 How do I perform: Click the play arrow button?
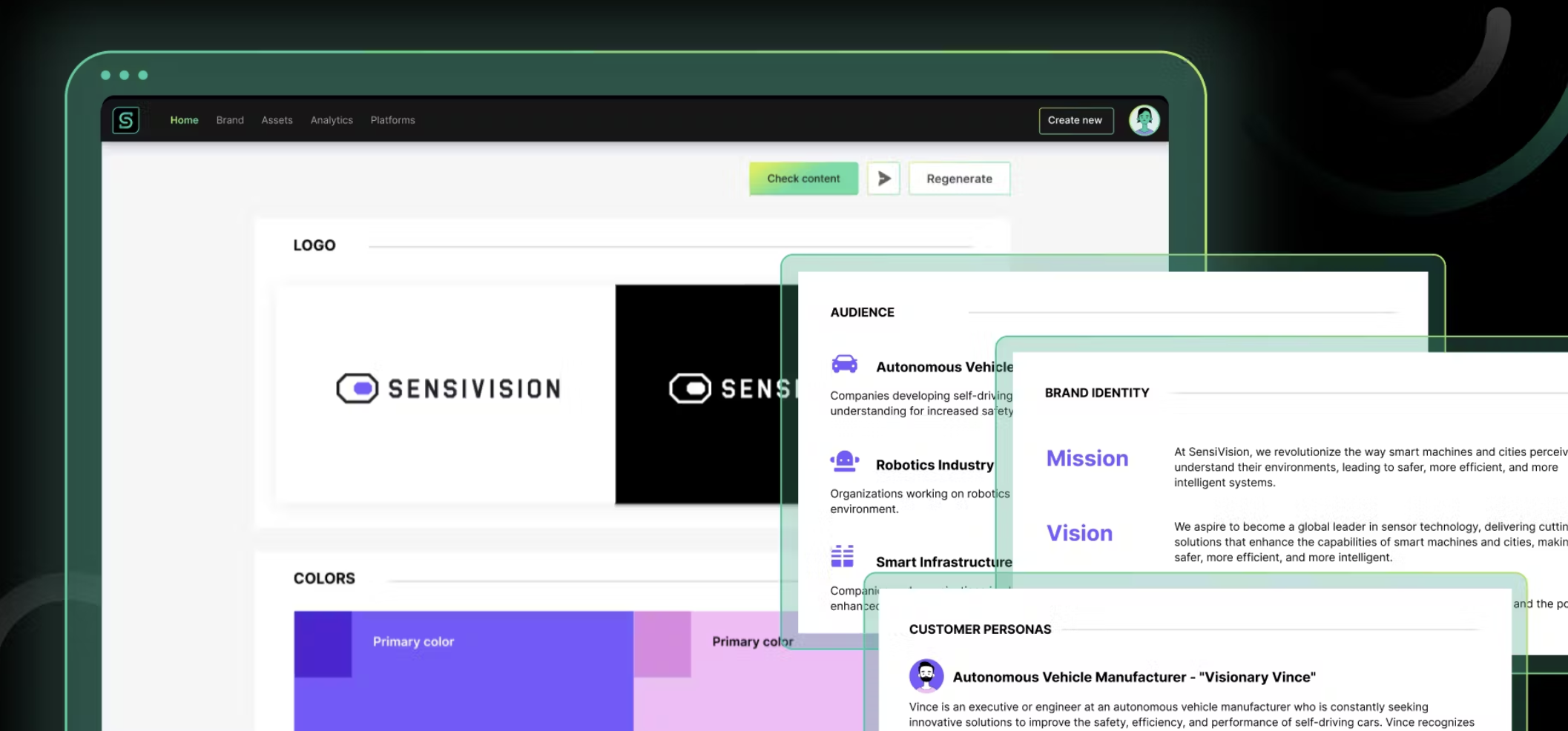(x=883, y=179)
